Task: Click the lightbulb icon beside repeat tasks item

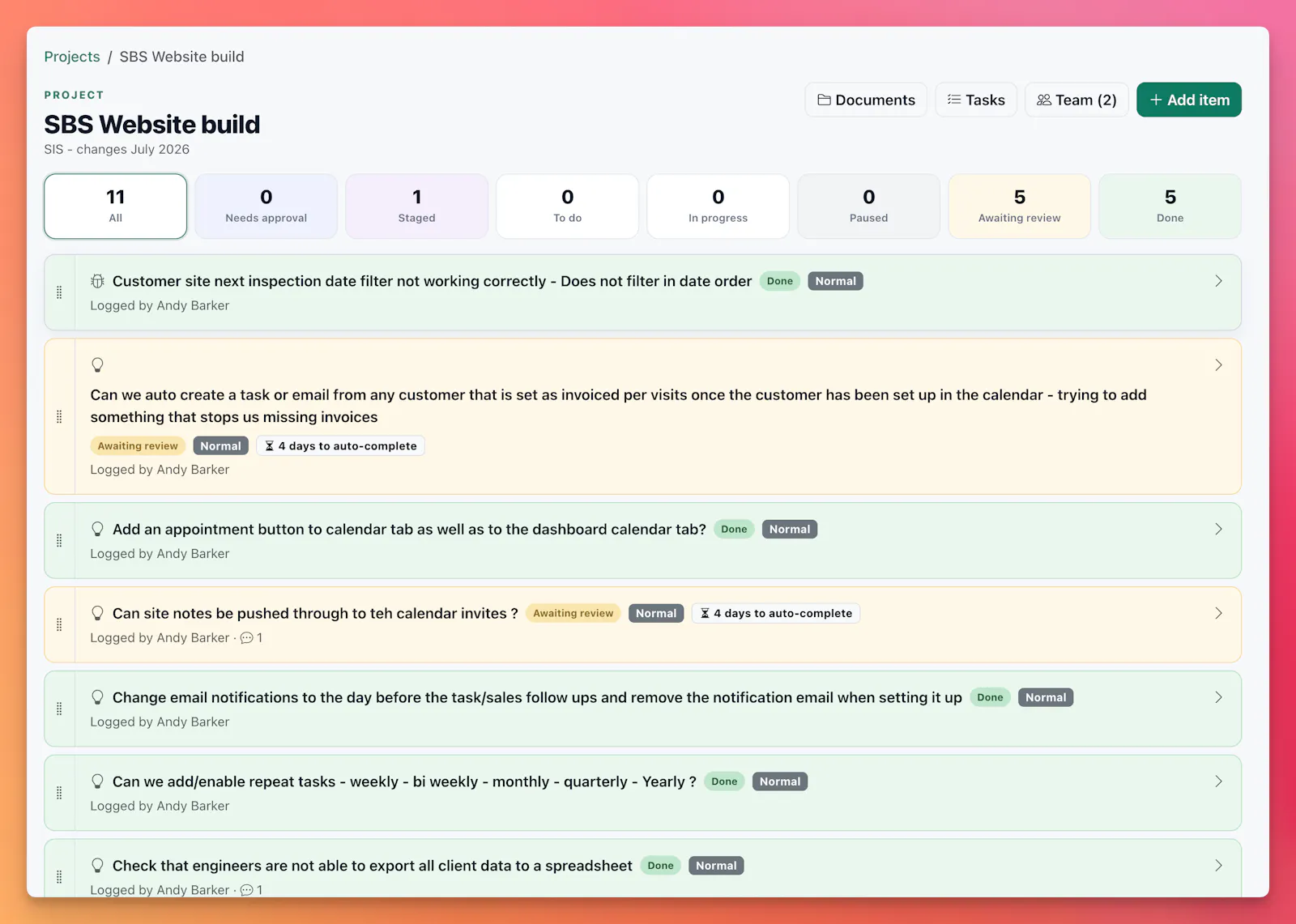Action: pos(97,781)
